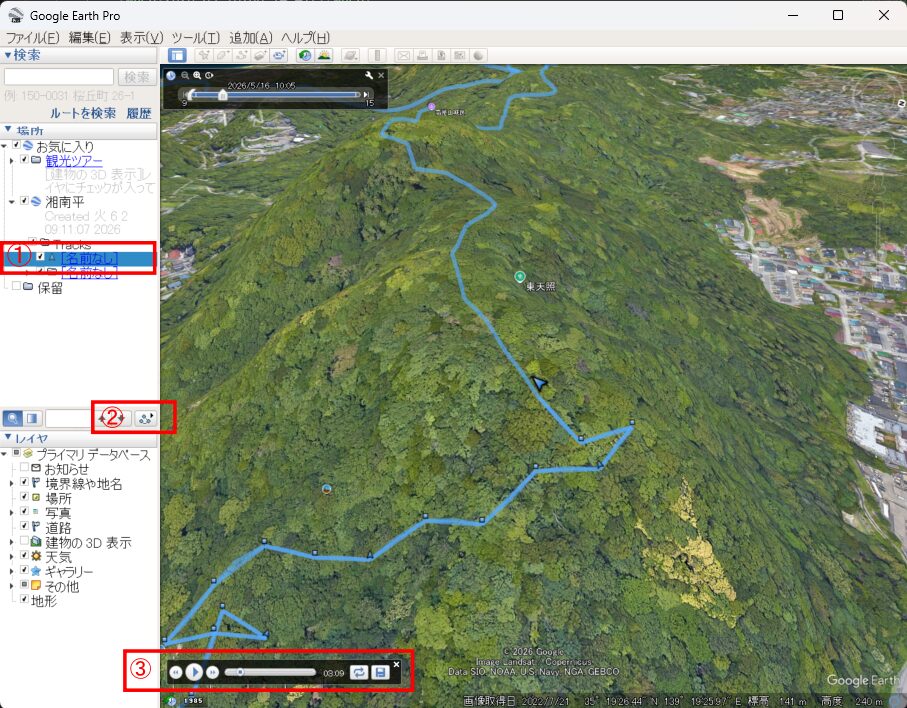907x708 pixels.
Task: Fast forward the tour playback
Action: point(213,672)
